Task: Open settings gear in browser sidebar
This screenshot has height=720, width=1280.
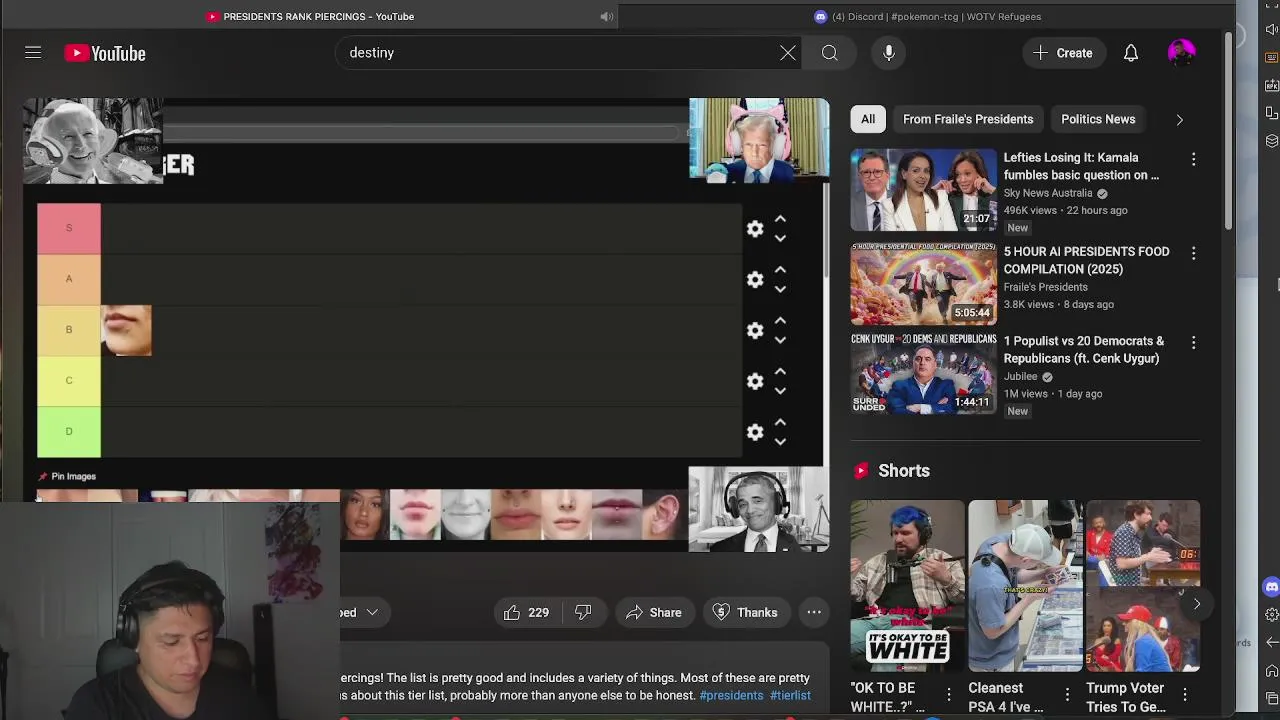Action: pos(1271,614)
